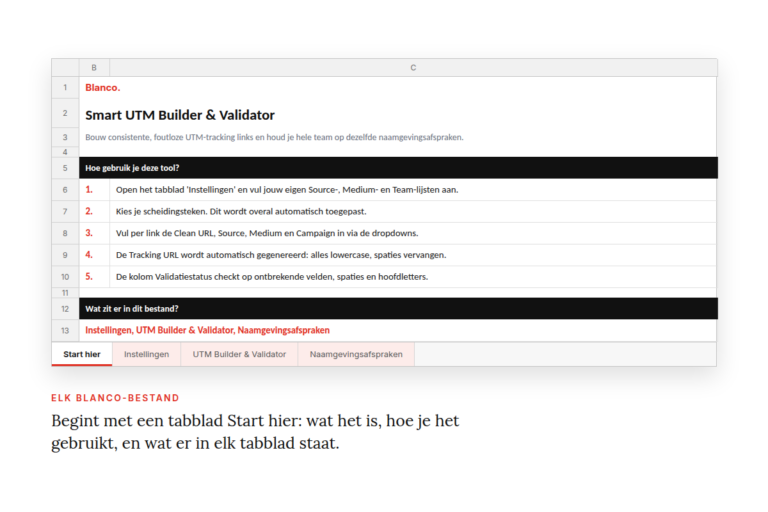Click step number '4.' cell
The image size is (768, 512).
click(x=94, y=255)
